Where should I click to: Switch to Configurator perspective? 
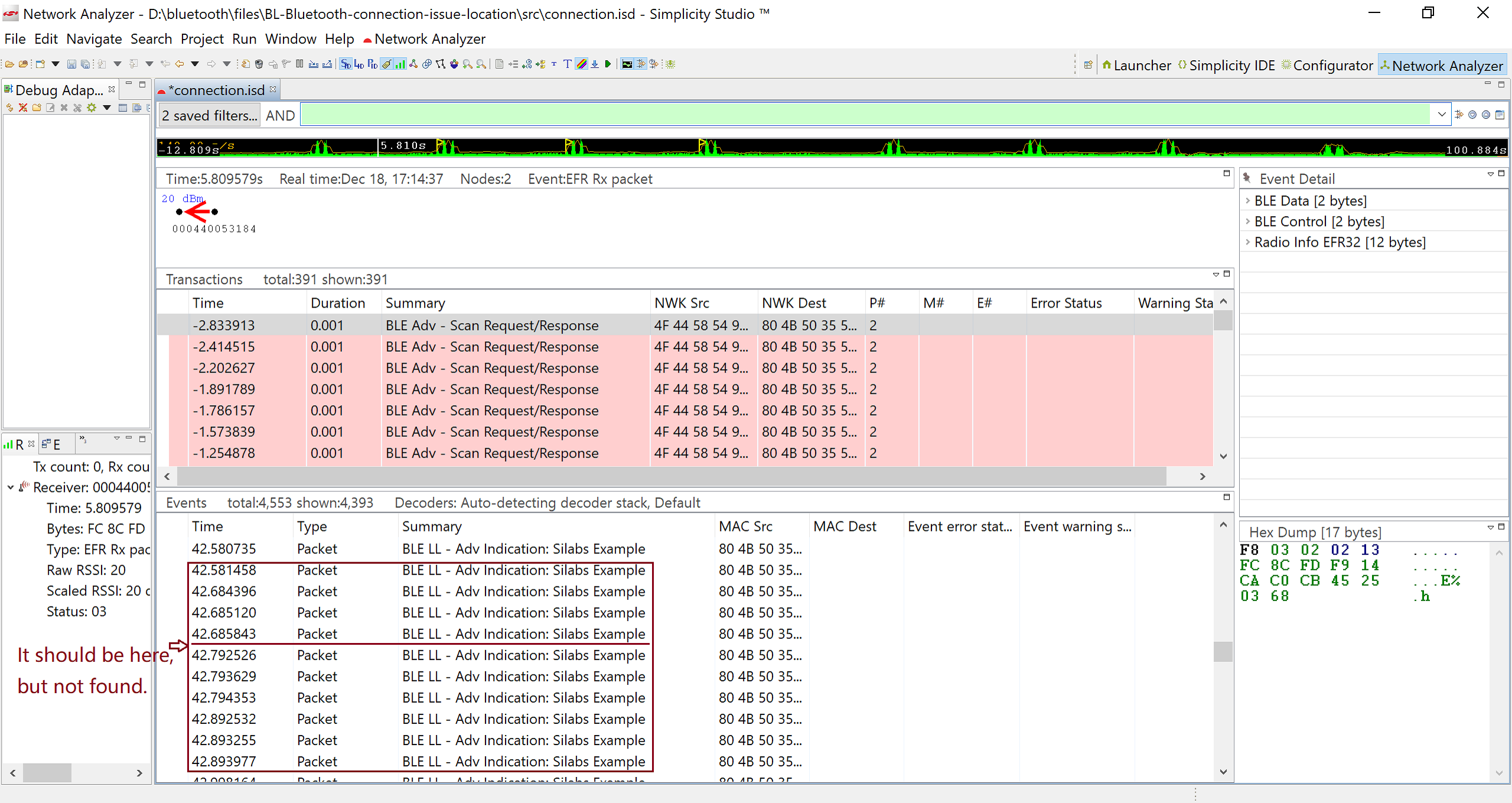pos(1327,65)
